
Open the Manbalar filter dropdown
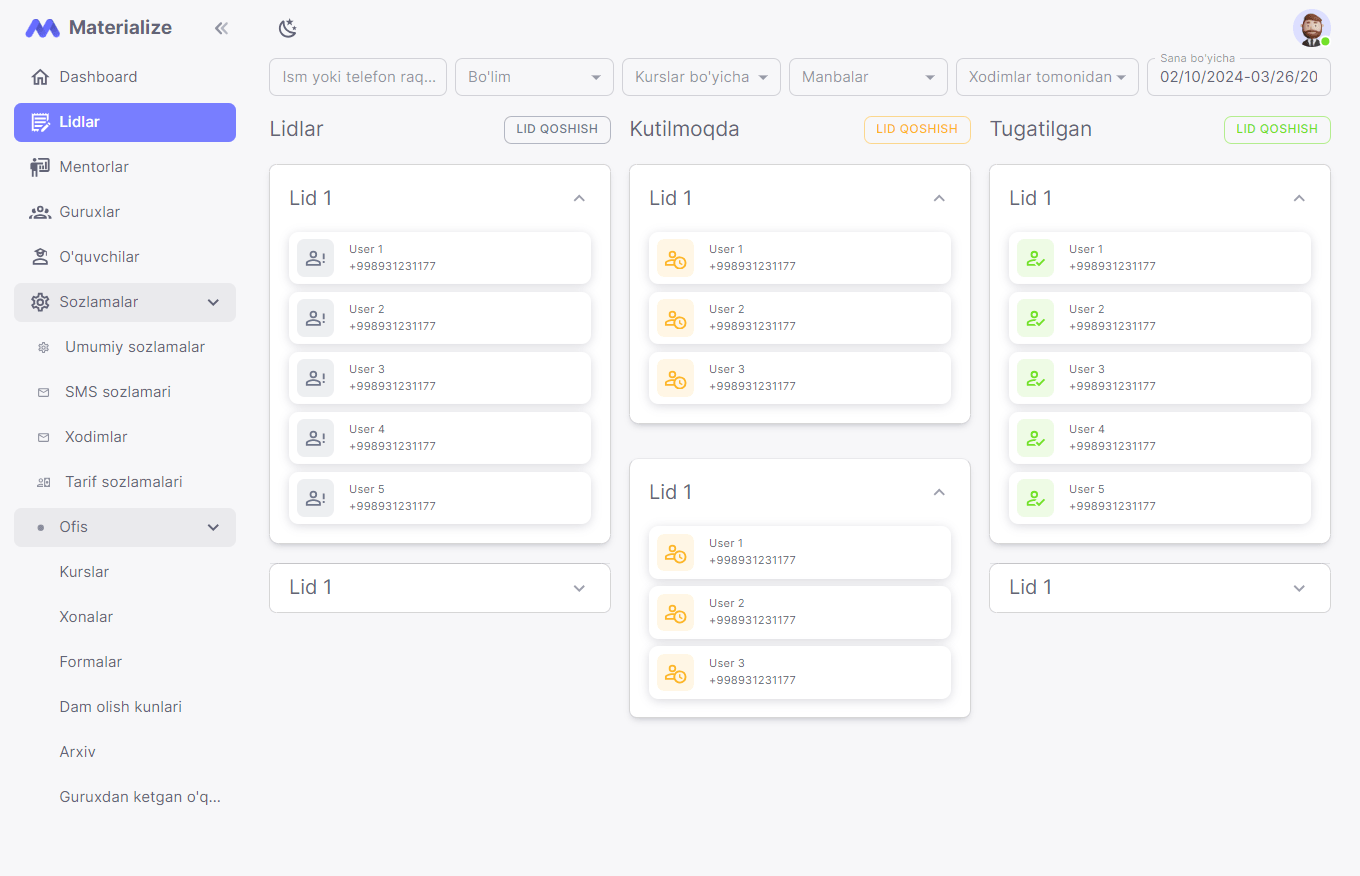coord(868,77)
